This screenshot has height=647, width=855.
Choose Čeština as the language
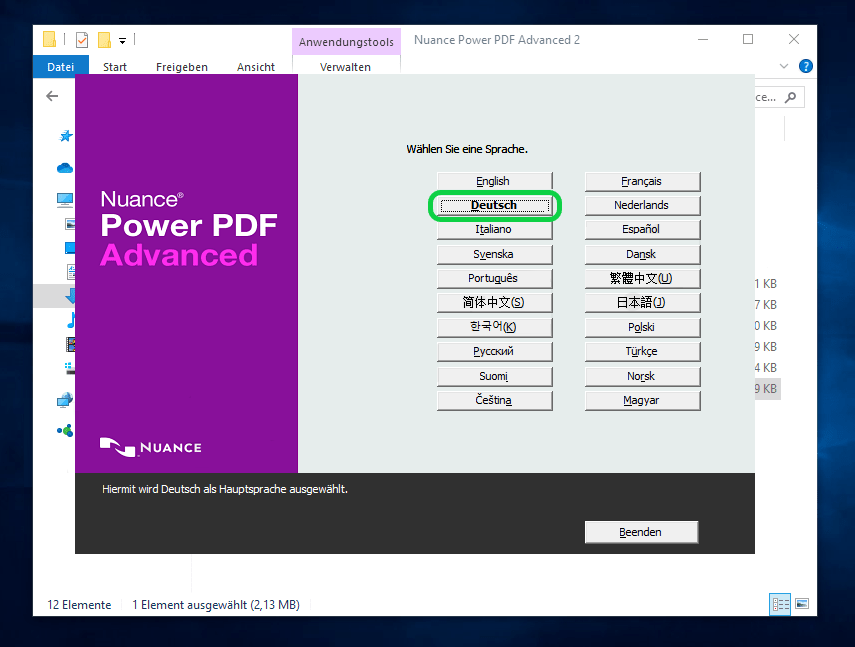494,400
